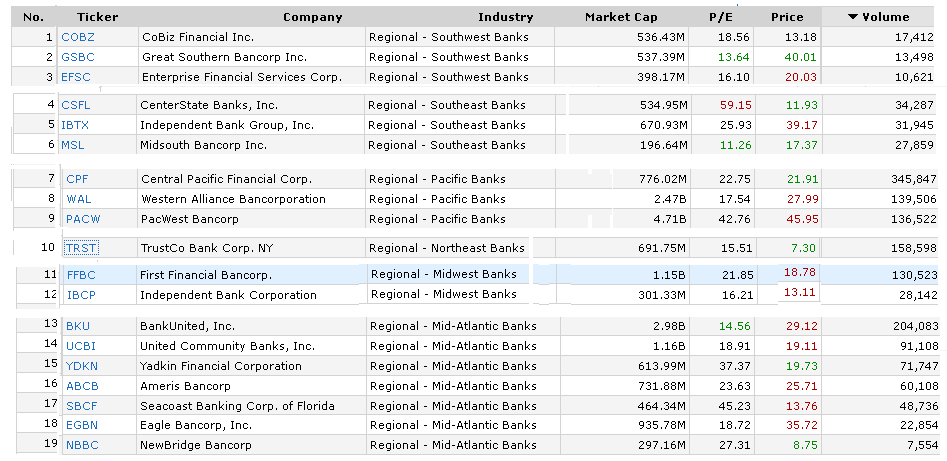Select GSBC price value 40.01
This screenshot has width=947, height=461.
801,57
